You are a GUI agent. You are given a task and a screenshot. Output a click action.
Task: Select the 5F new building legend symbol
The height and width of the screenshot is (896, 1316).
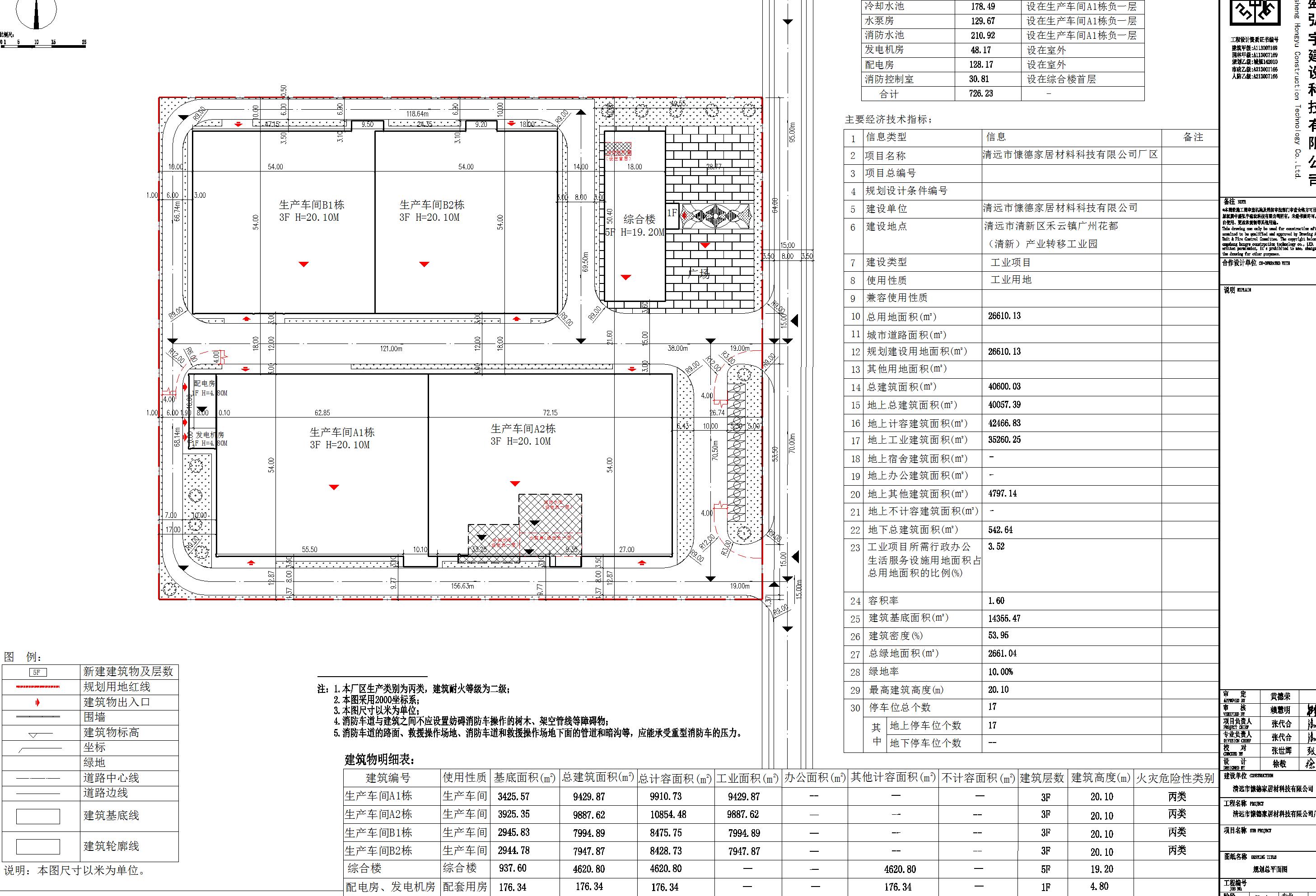tap(38, 673)
